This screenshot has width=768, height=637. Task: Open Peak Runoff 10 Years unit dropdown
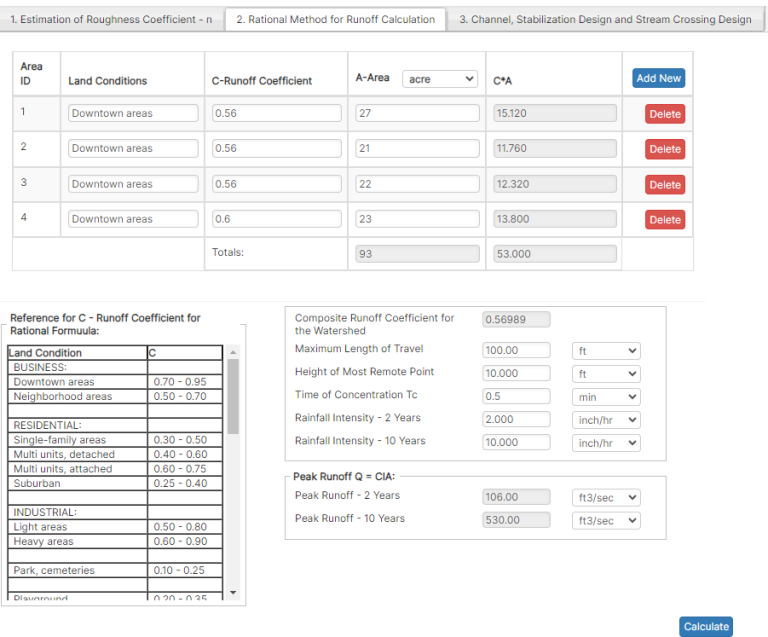tap(606, 520)
